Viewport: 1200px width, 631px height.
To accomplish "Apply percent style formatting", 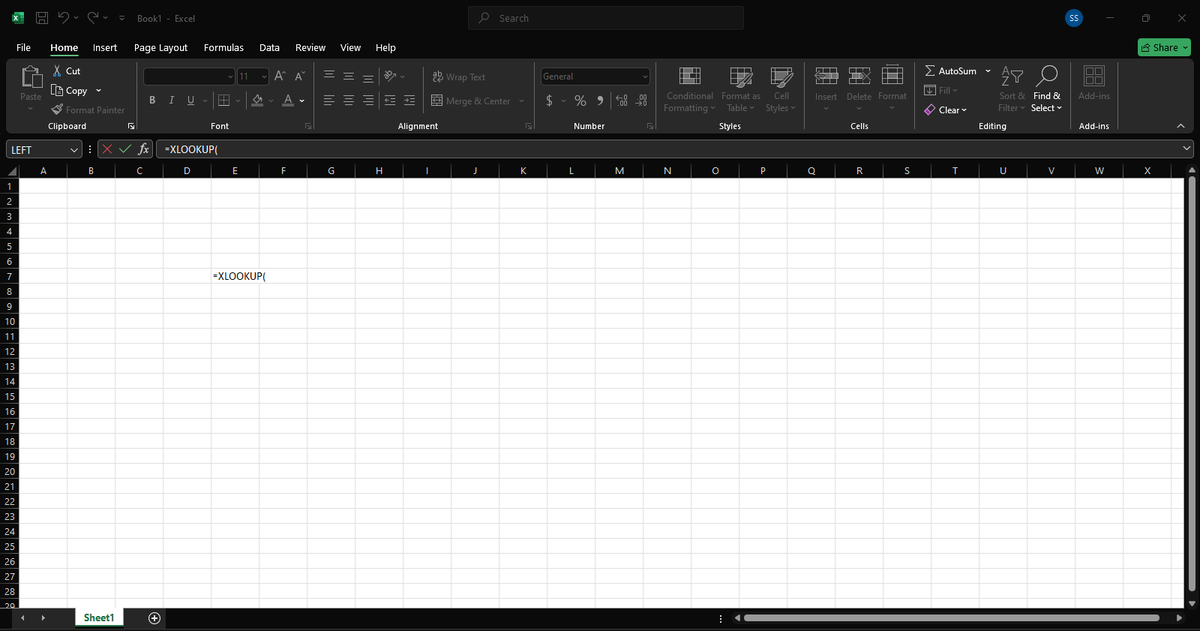I will 580,100.
